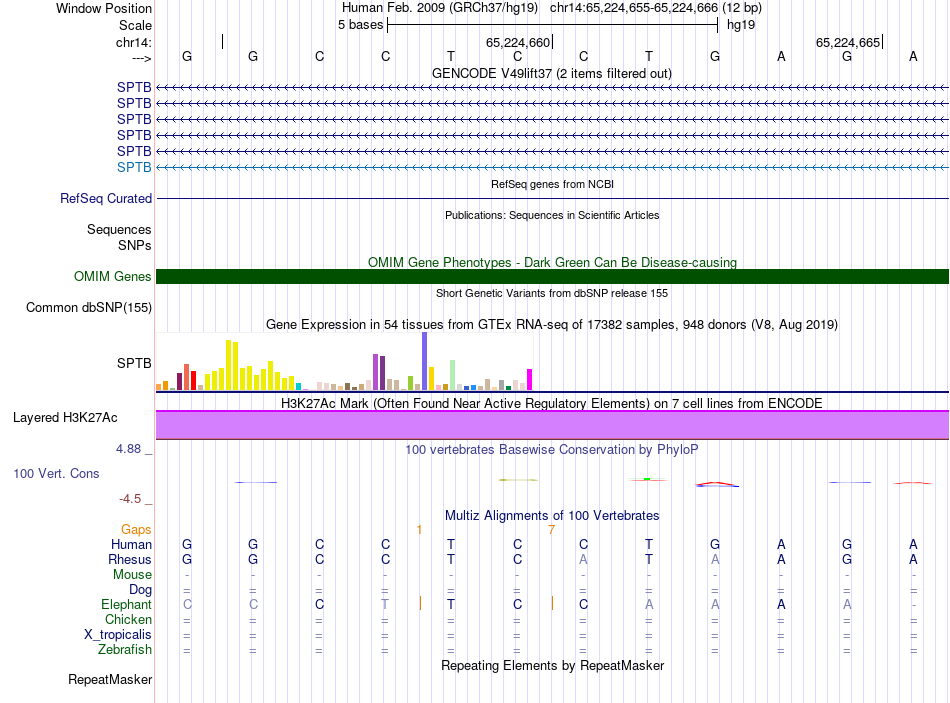This screenshot has height=703, width=950.
Task: Open Multiz Alignments of 100 Vertebrates title
Action: [x=552, y=516]
